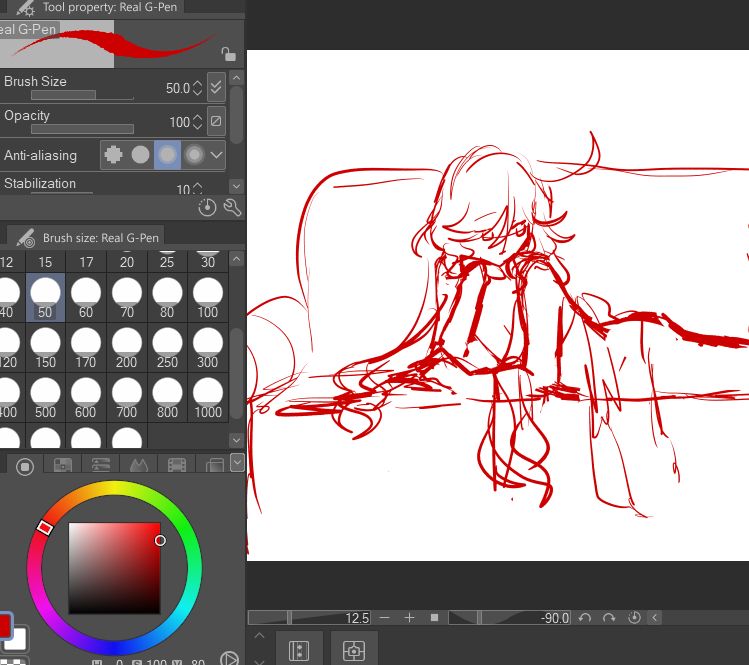This screenshot has width=749, height=665.
Task: Fit canvas to screen square button
Action: 434,618
